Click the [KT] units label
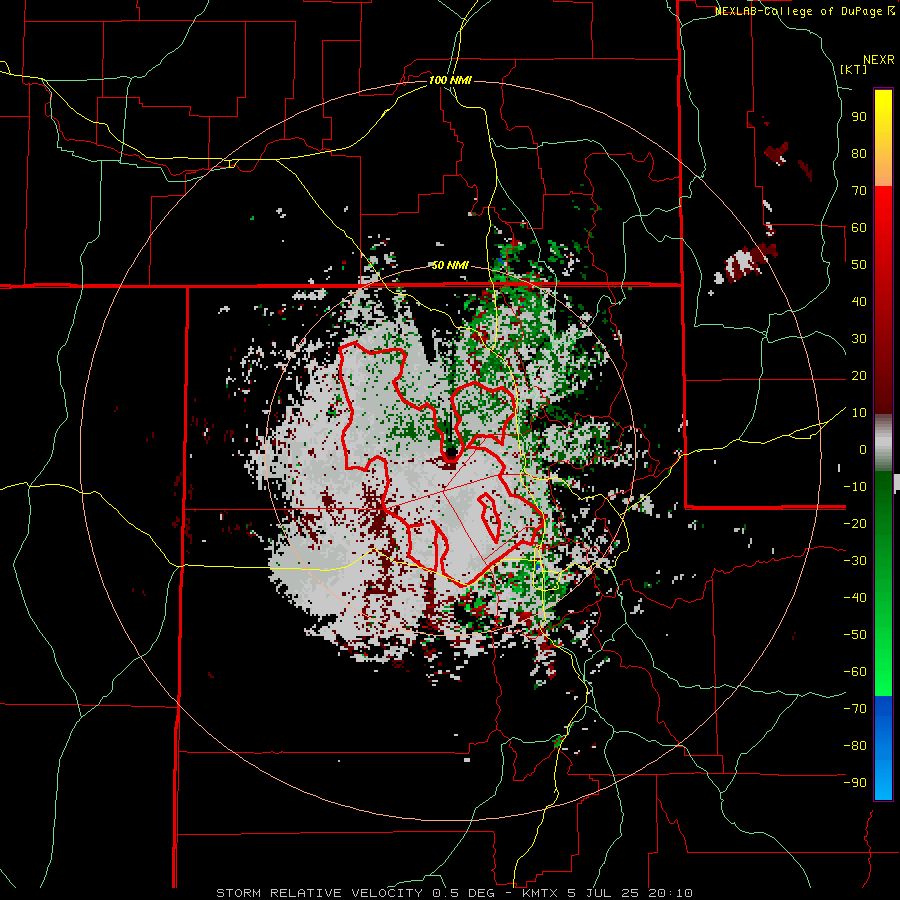Viewport: 900px width, 900px height. (x=854, y=69)
